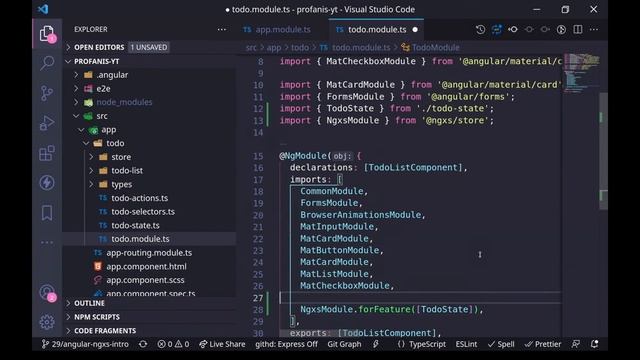This screenshot has height=360, width=640.
Task: Start a Live Share session
Action: 222,344
